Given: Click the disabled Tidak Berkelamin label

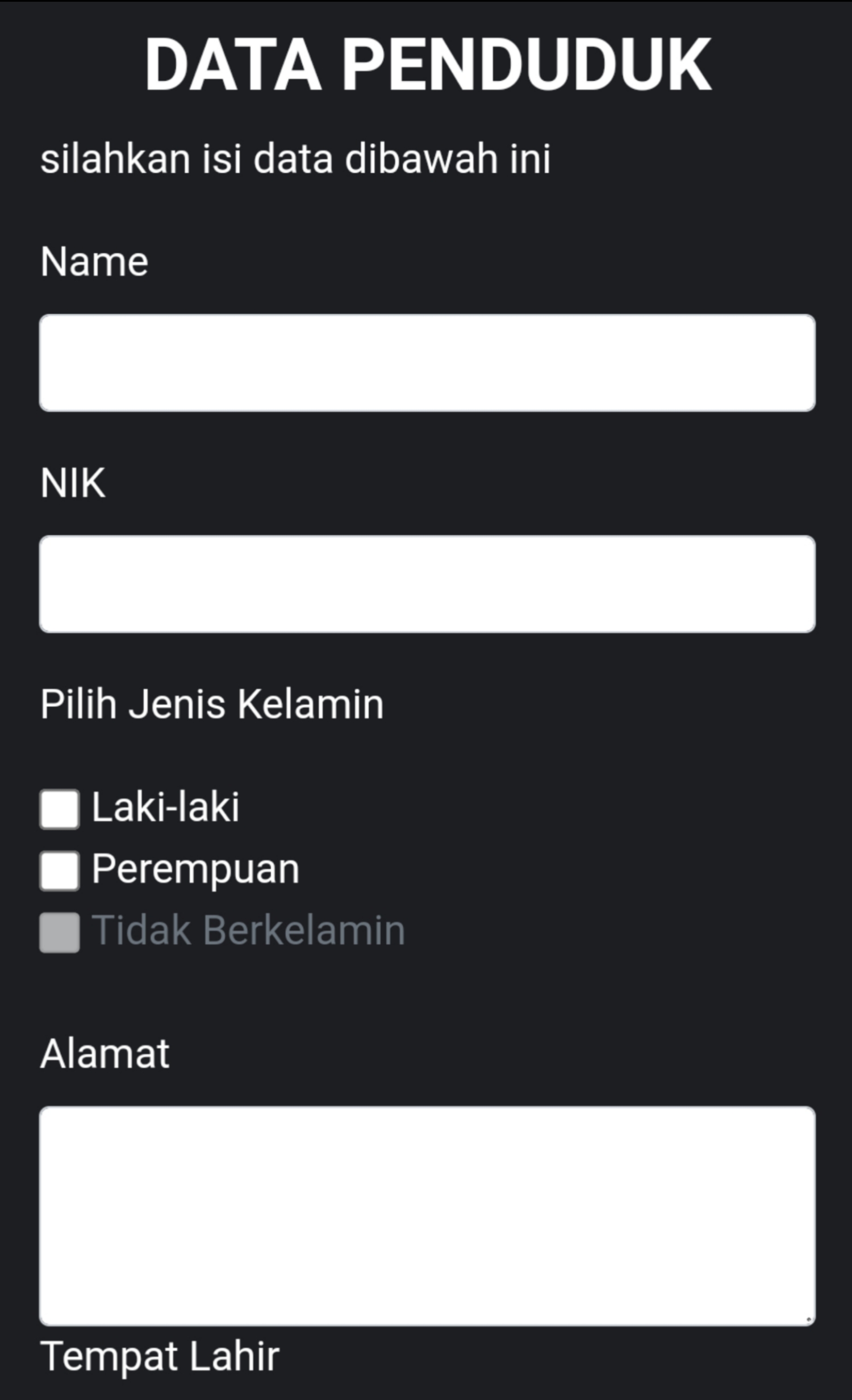Looking at the screenshot, I should [248, 930].
